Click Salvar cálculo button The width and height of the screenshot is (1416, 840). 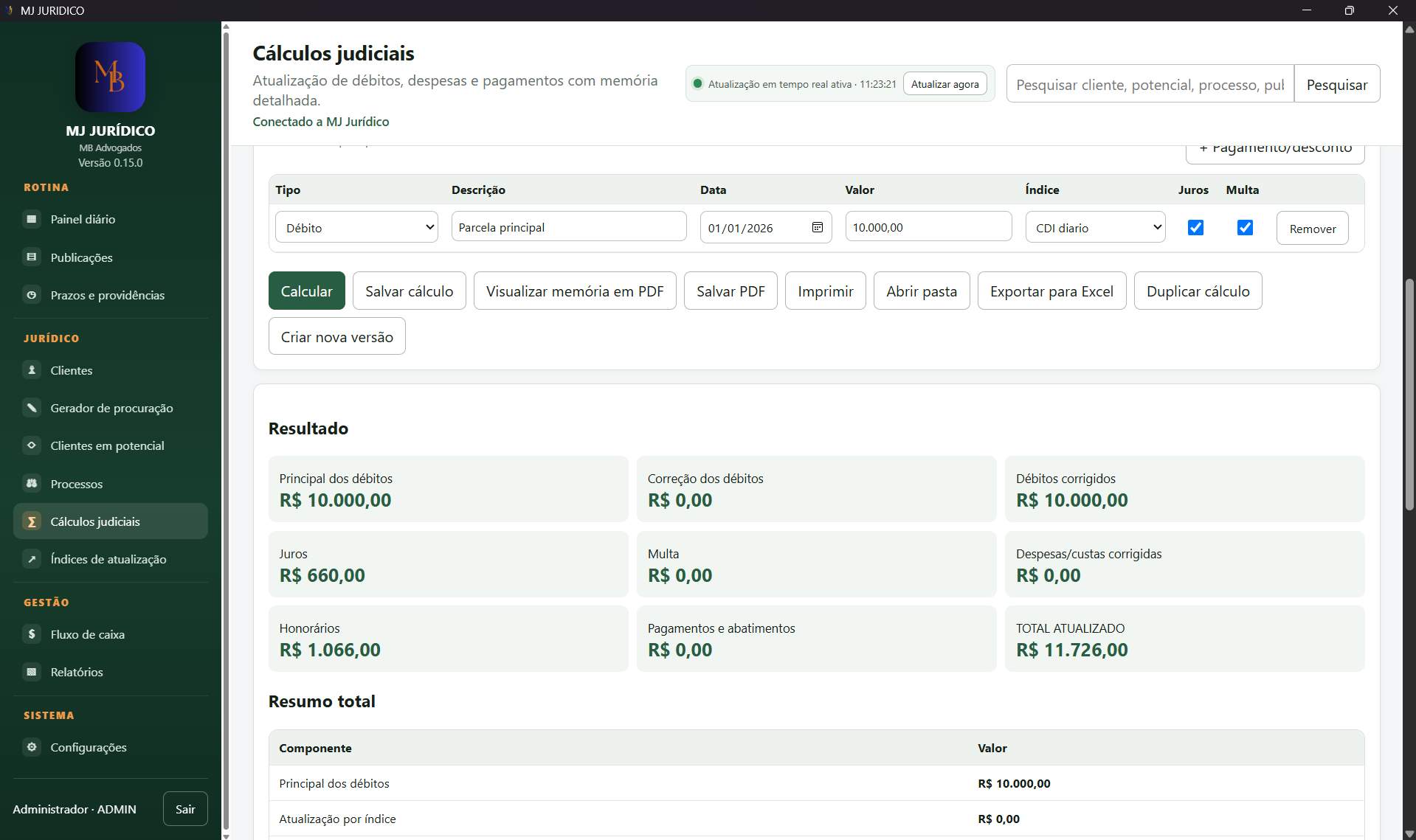(x=409, y=291)
